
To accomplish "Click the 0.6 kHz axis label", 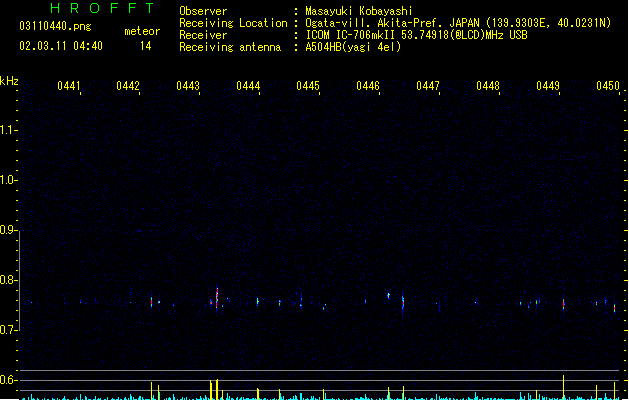I will click(x=8, y=380).
